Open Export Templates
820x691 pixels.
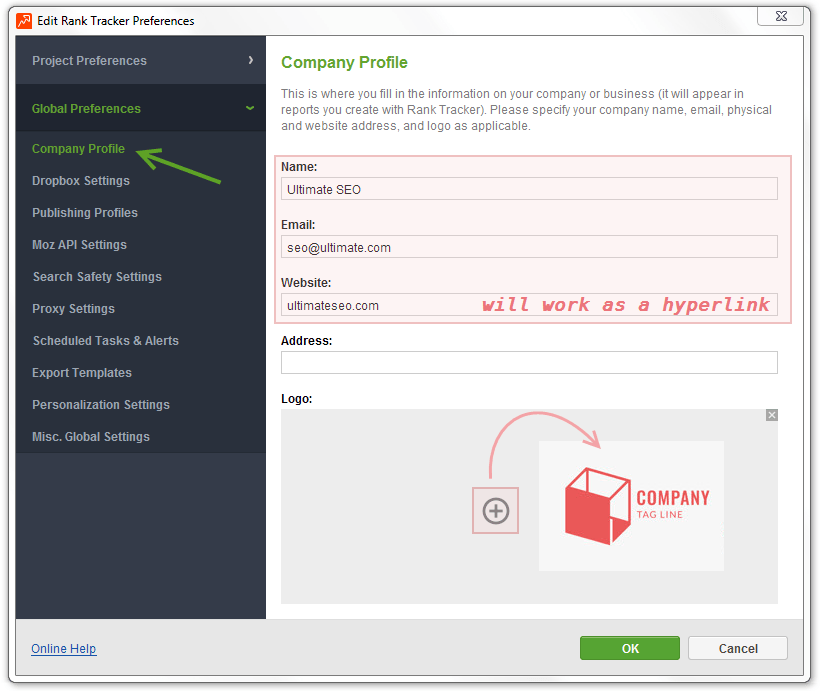click(82, 372)
